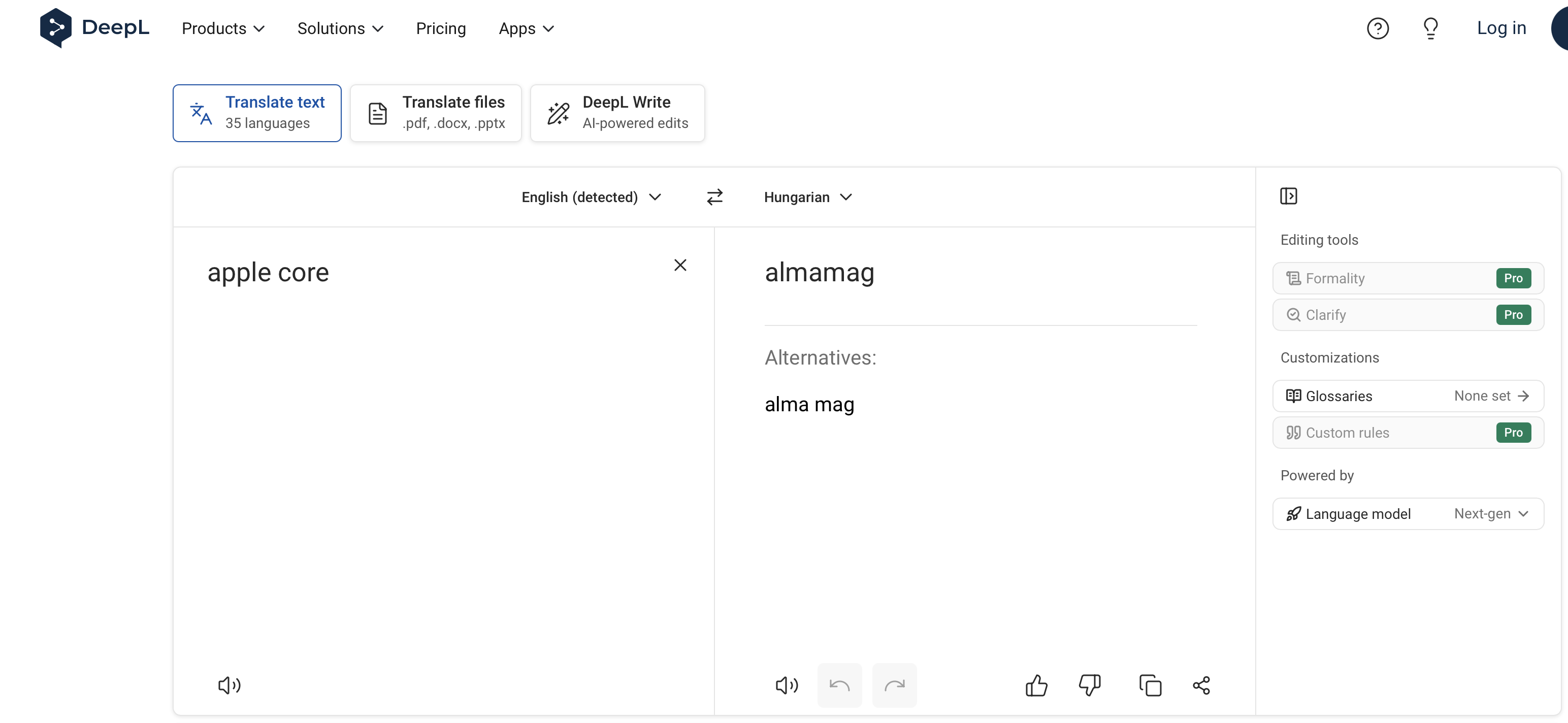Copy the translated text
Image resolution: width=1568 pixels, height=723 pixels.
click(x=1150, y=685)
